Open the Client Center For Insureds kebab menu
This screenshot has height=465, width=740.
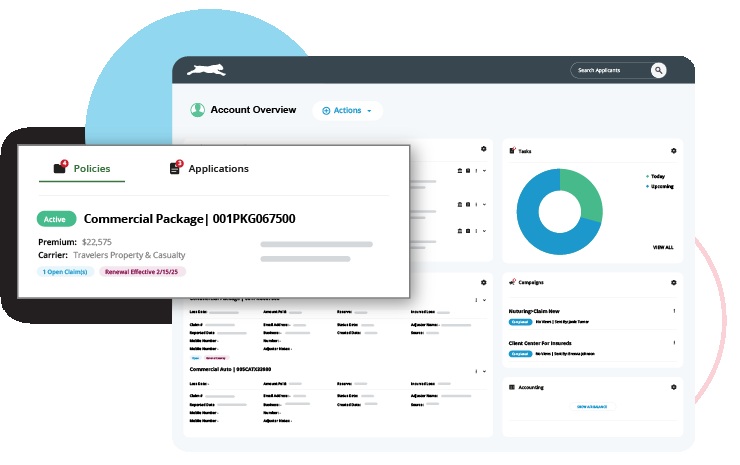pos(674,343)
